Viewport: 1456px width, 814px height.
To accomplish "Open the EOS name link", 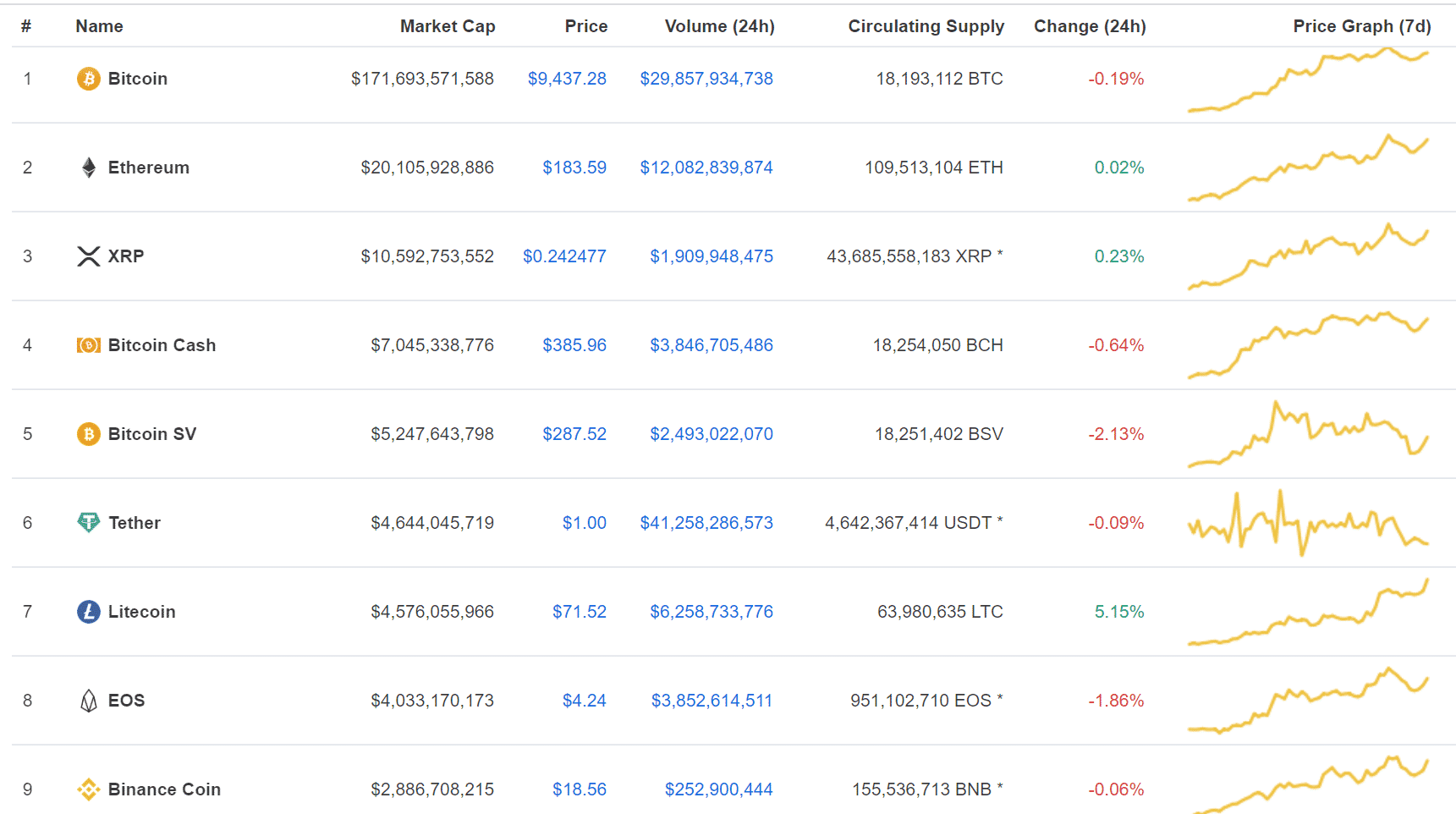I will point(127,701).
